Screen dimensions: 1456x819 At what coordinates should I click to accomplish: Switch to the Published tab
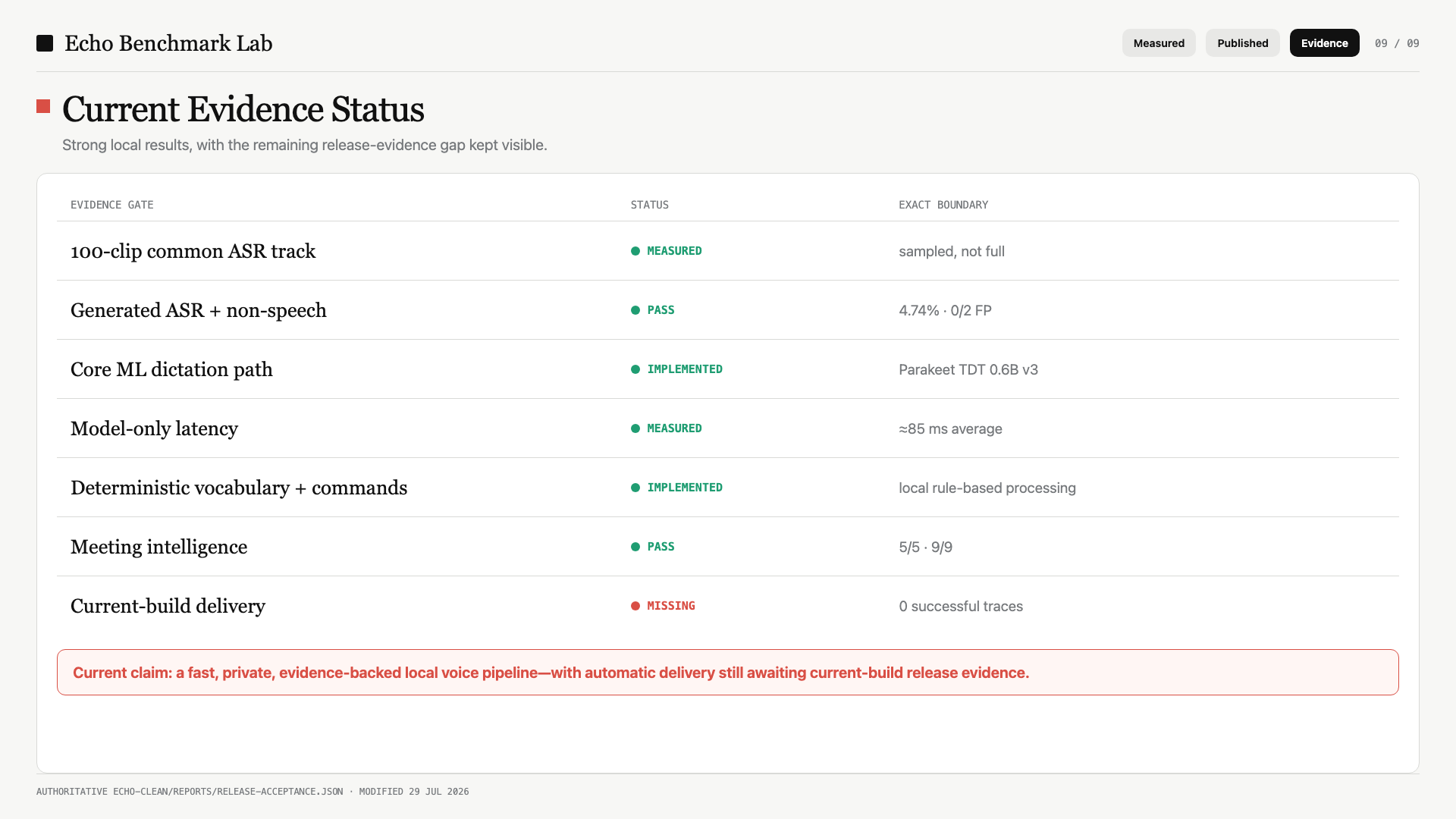[1243, 43]
